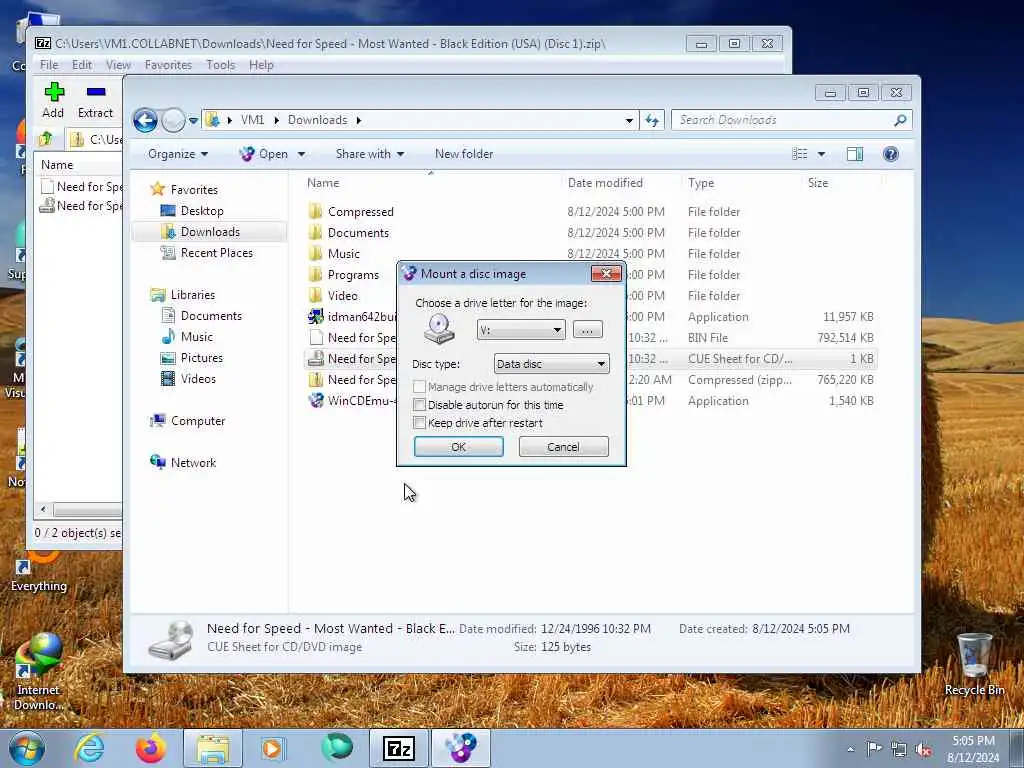Open File menu in 7-Zip

[49, 65]
